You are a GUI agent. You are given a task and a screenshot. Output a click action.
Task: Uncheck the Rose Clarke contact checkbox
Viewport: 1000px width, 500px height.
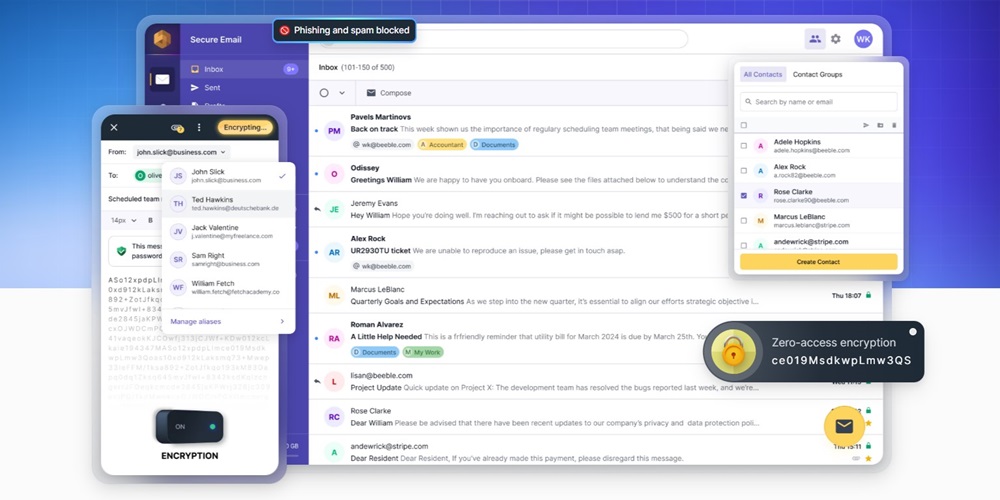[x=744, y=196]
